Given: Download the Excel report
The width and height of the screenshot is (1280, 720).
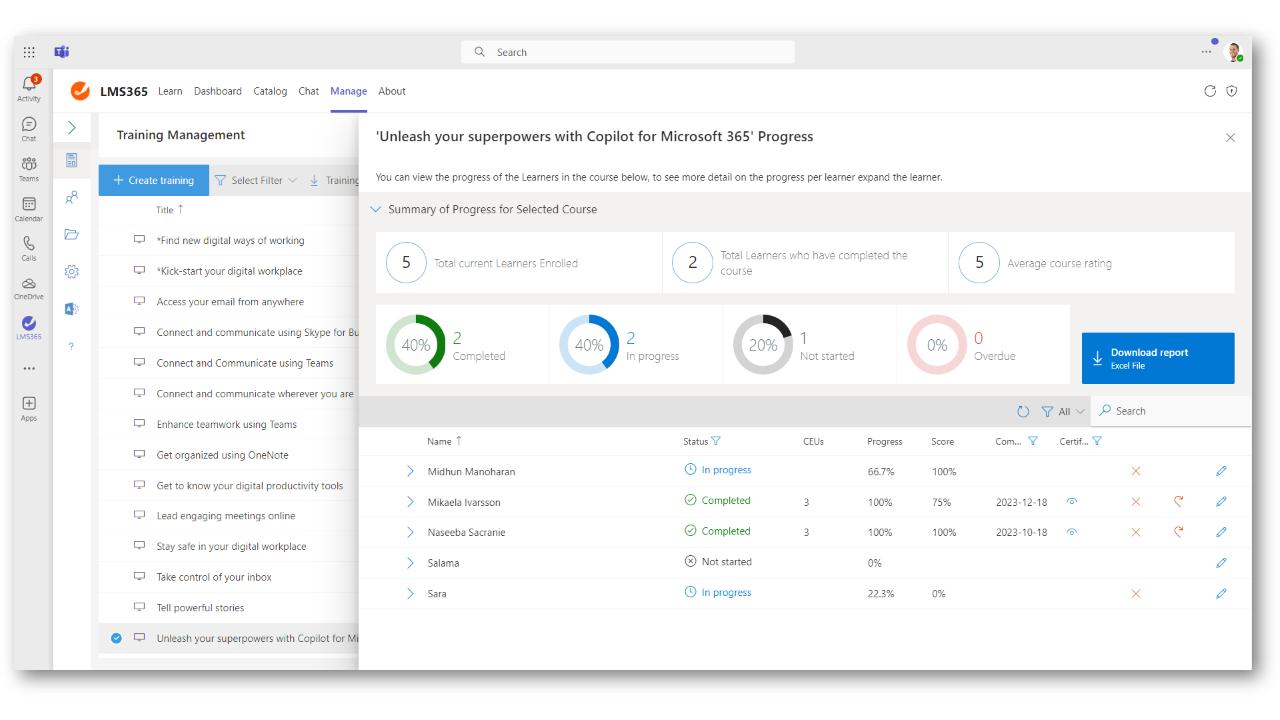Looking at the screenshot, I should (x=1158, y=358).
